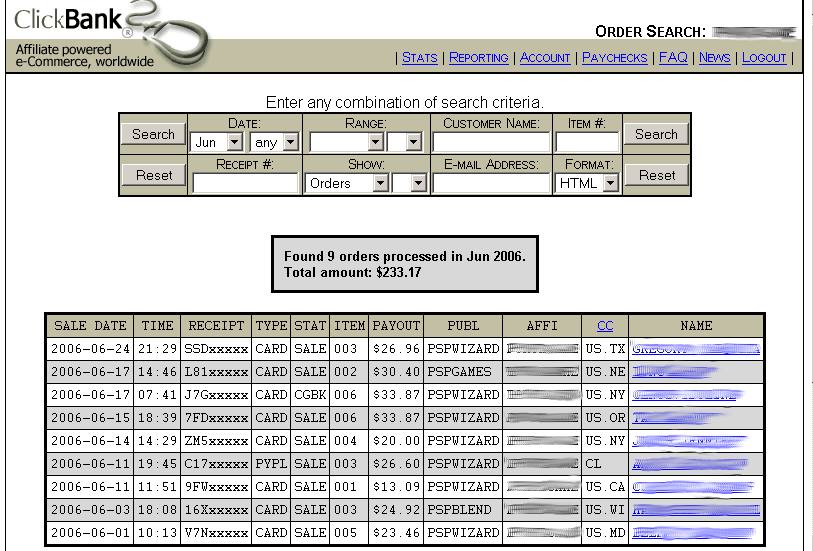Click the Receipt # input field
The image size is (813, 551).
click(x=245, y=184)
